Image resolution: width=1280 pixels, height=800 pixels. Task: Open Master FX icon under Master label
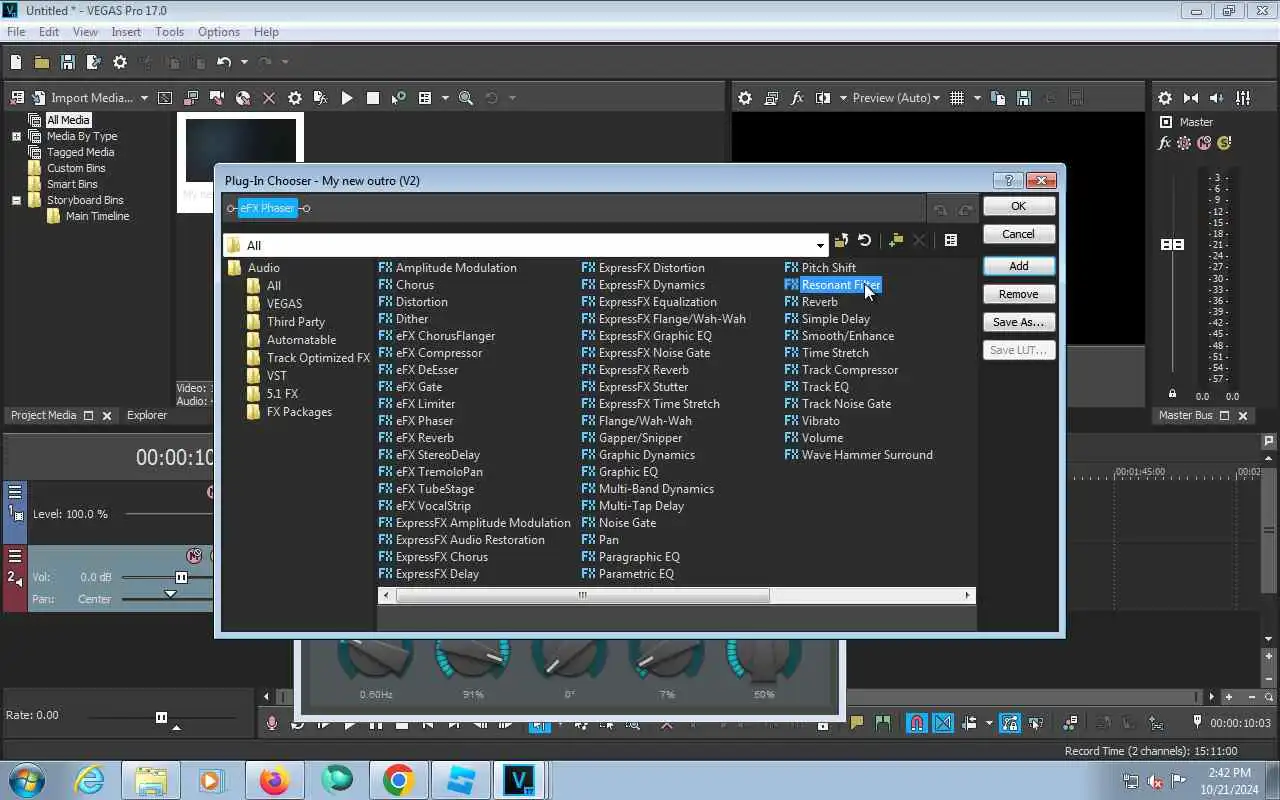point(1164,143)
